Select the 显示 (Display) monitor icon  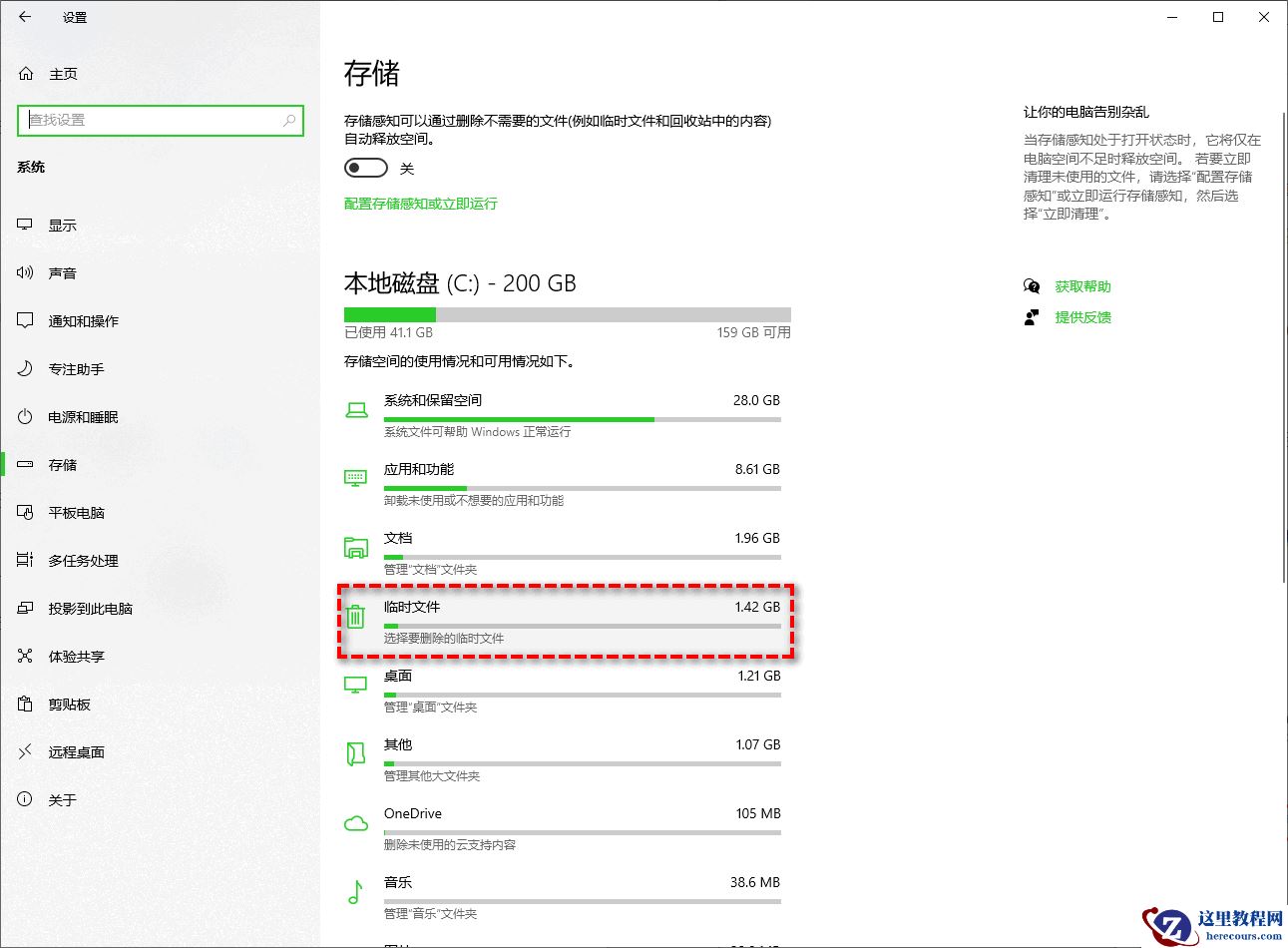pos(24,225)
